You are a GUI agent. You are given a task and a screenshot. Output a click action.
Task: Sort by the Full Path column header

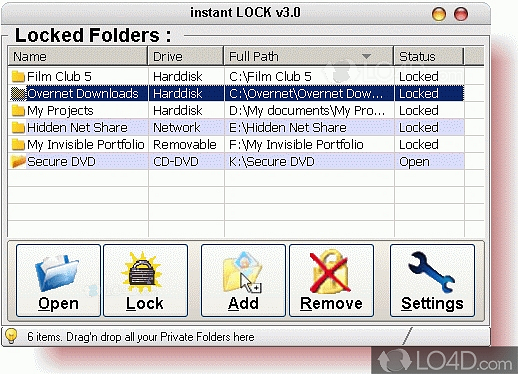coord(309,56)
